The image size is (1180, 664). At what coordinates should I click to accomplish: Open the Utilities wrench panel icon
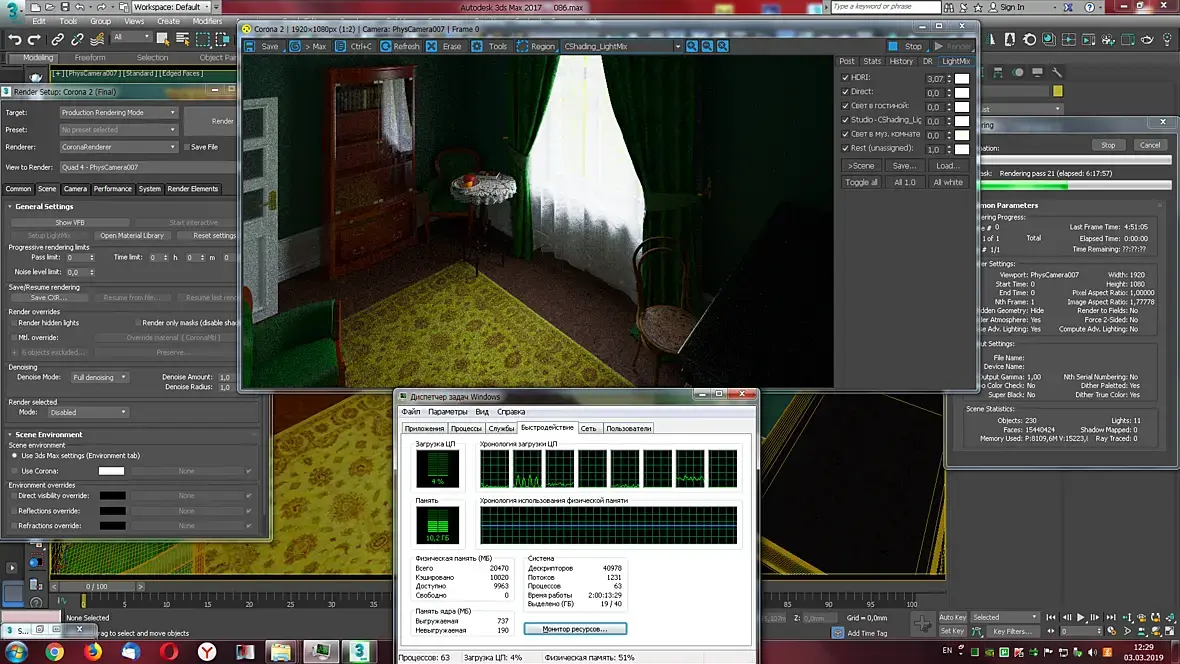pyautogui.click(x=1057, y=72)
